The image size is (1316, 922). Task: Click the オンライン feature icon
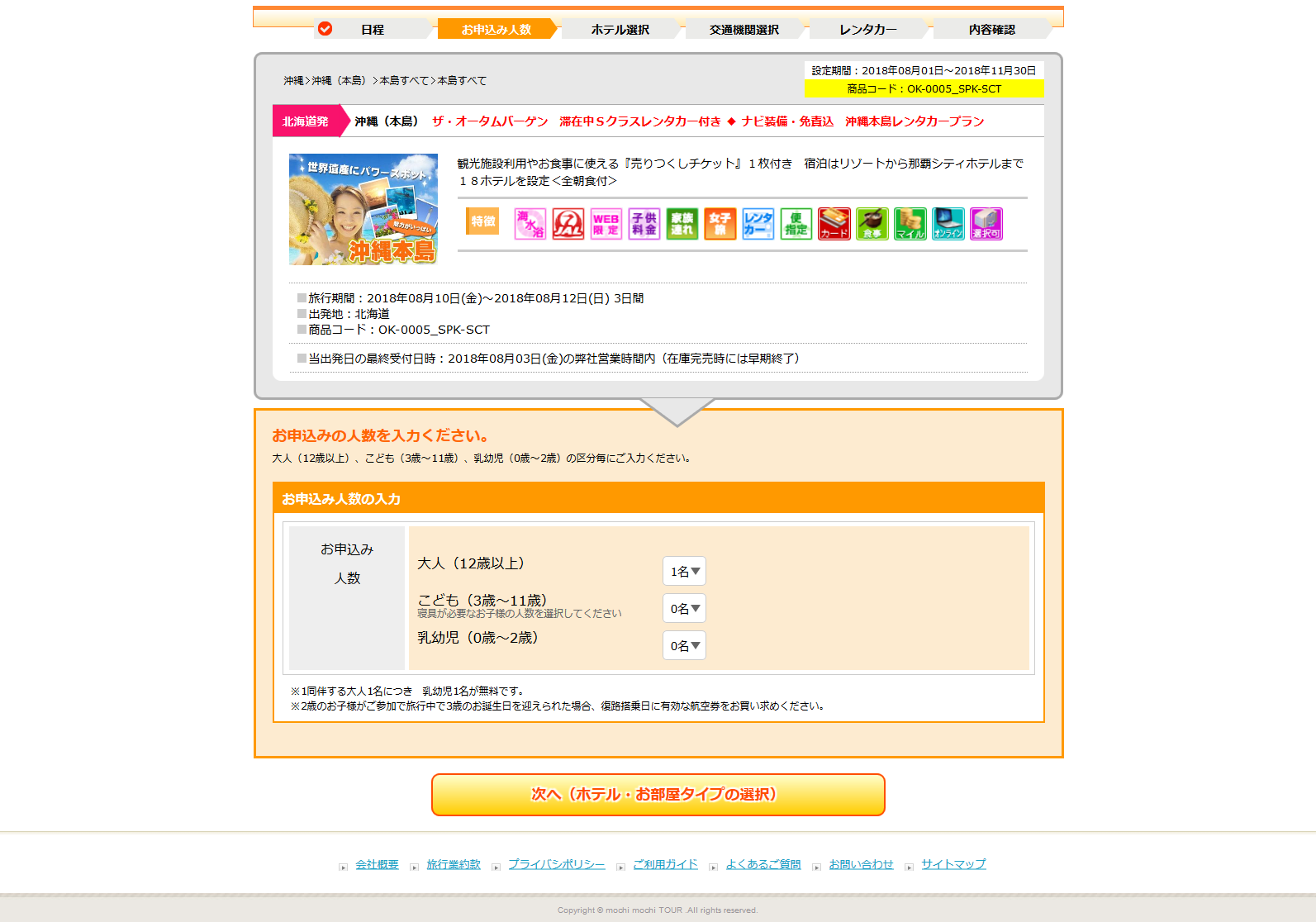click(x=948, y=224)
